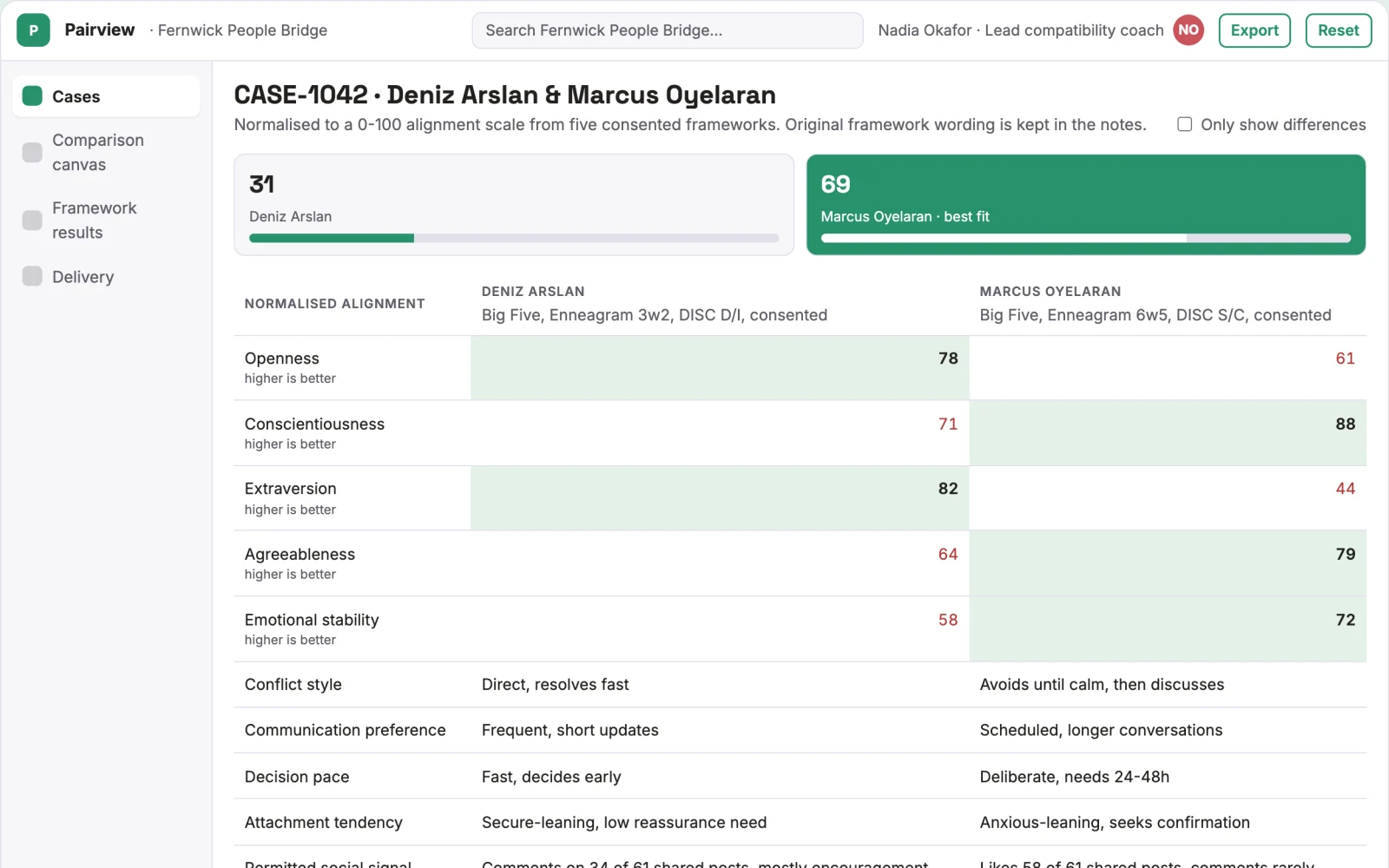Image resolution: width=1389 pixels, height=868 pixels.
Task: Click the Framework results sidebar icon
Action: tap(32, 220)
